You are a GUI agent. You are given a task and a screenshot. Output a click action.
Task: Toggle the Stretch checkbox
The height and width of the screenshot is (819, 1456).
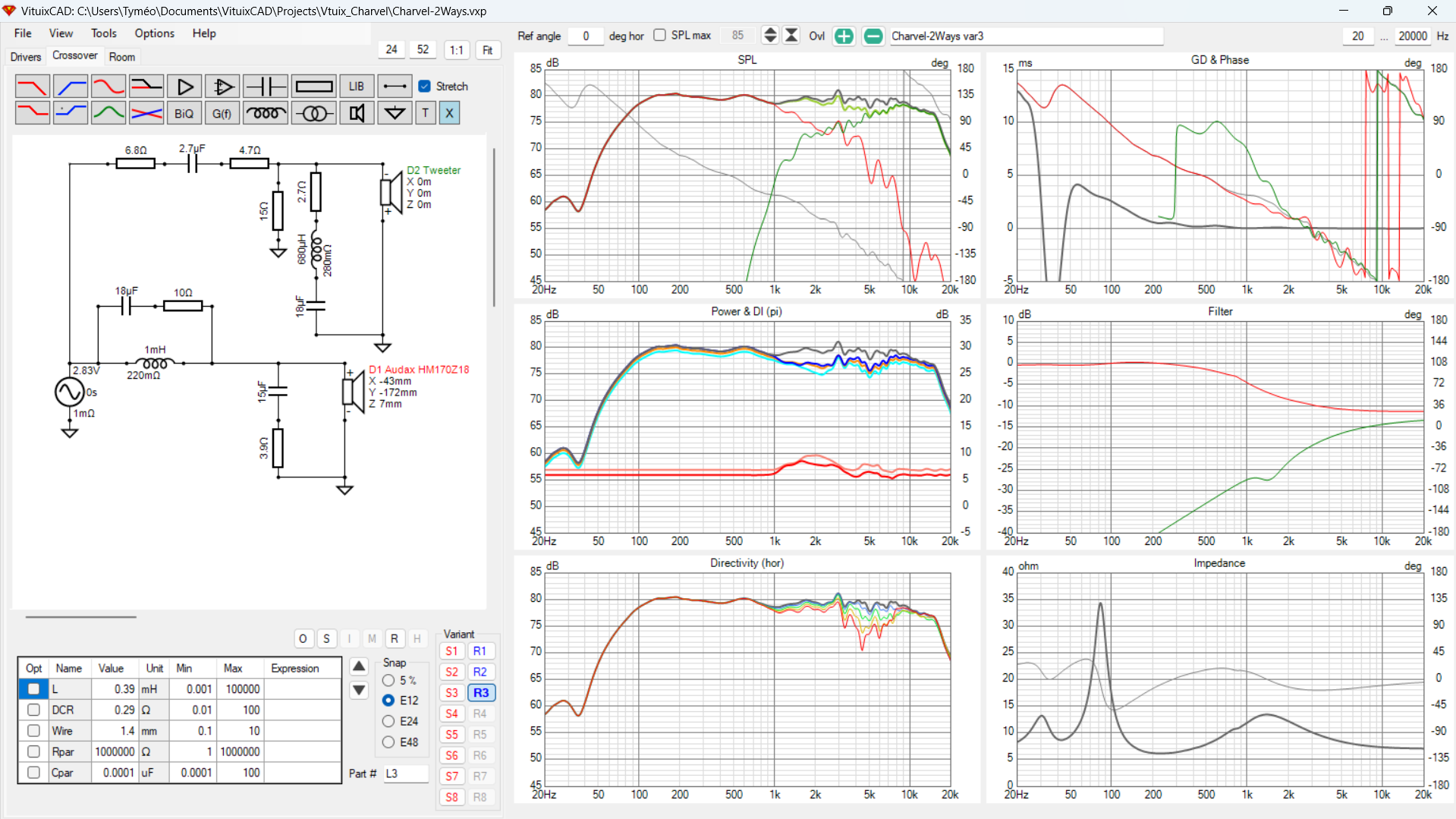pos(425,87)
